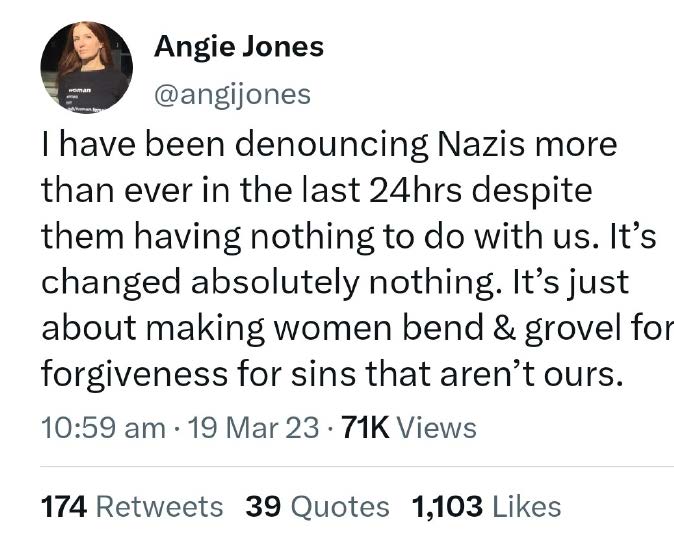Show the 174 Retweets list

(x=132, y=506)
